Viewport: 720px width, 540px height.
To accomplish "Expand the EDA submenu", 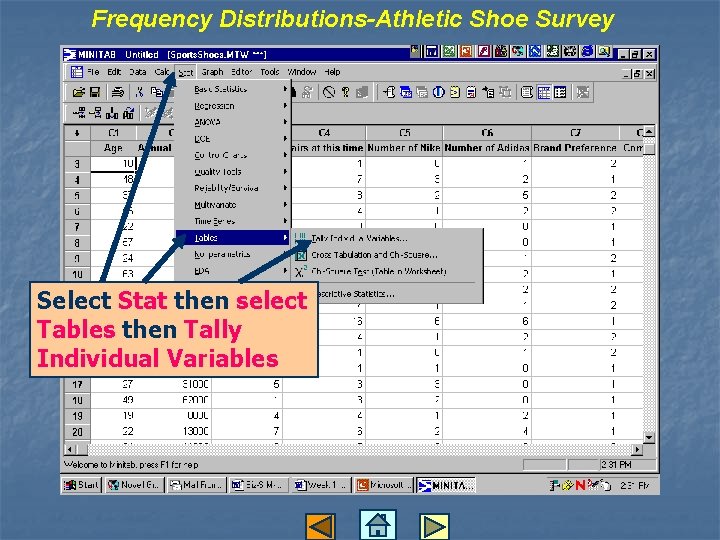I will tap(233, 271).
